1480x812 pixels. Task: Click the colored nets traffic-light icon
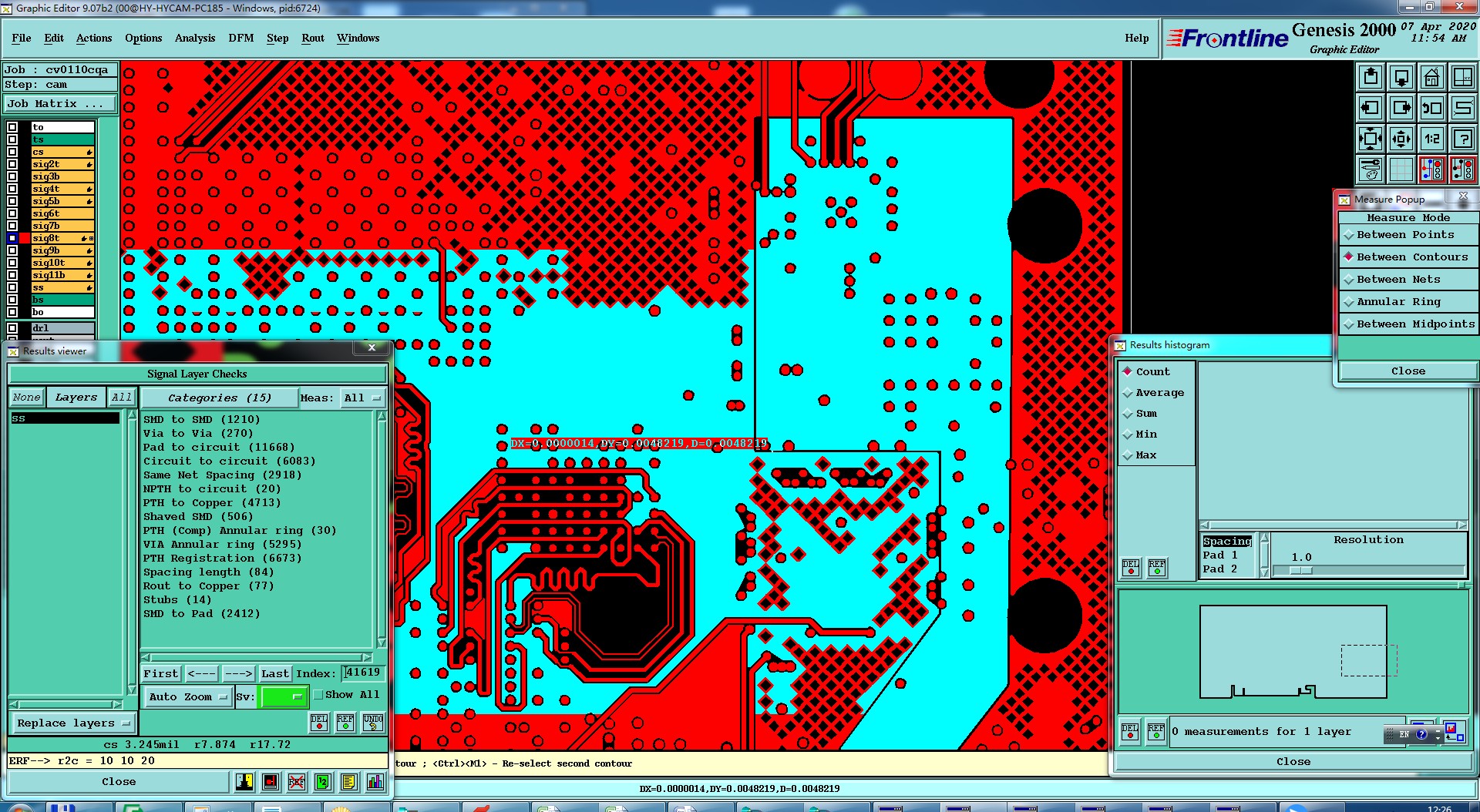(x=1432, y=169)
